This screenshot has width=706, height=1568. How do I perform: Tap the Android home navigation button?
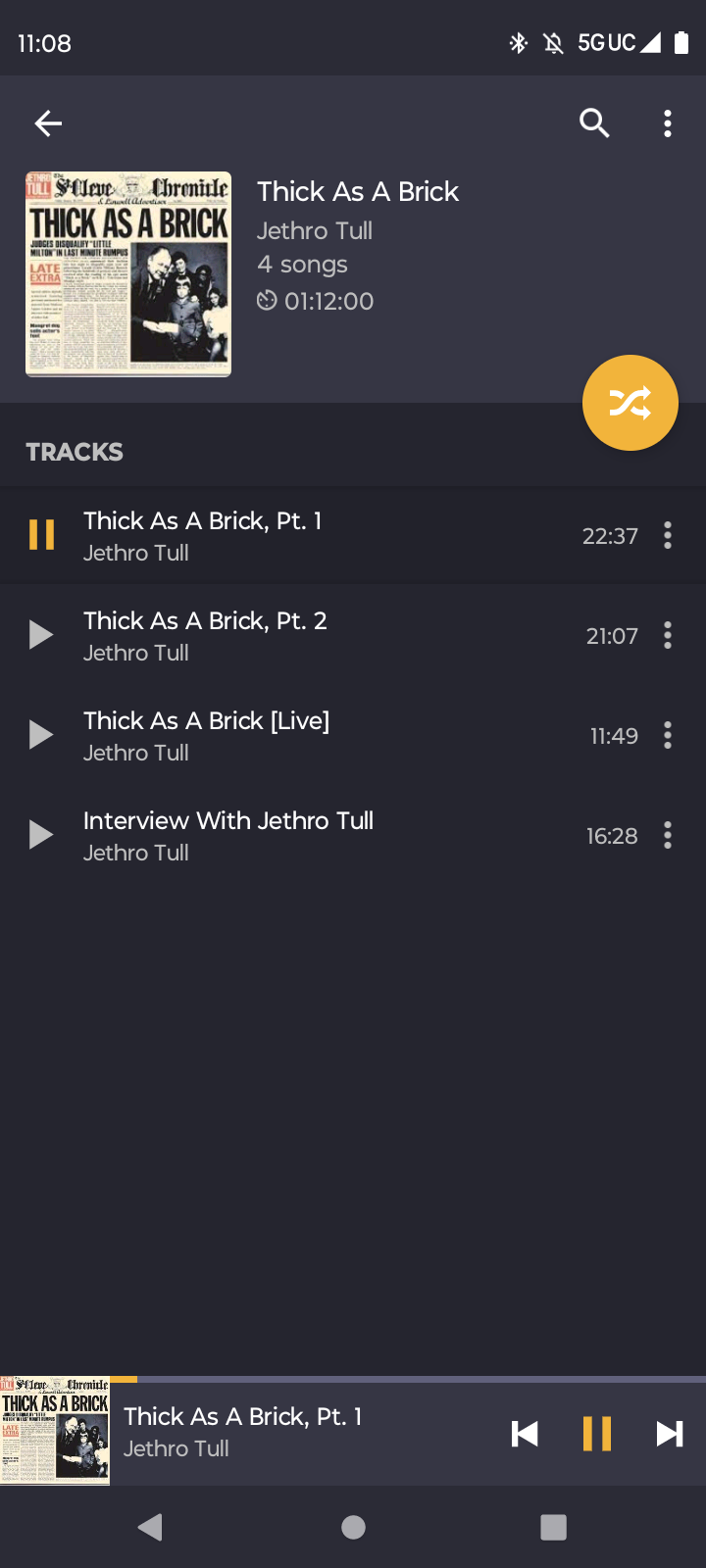pyautogui.click(x=353, y=1527)
